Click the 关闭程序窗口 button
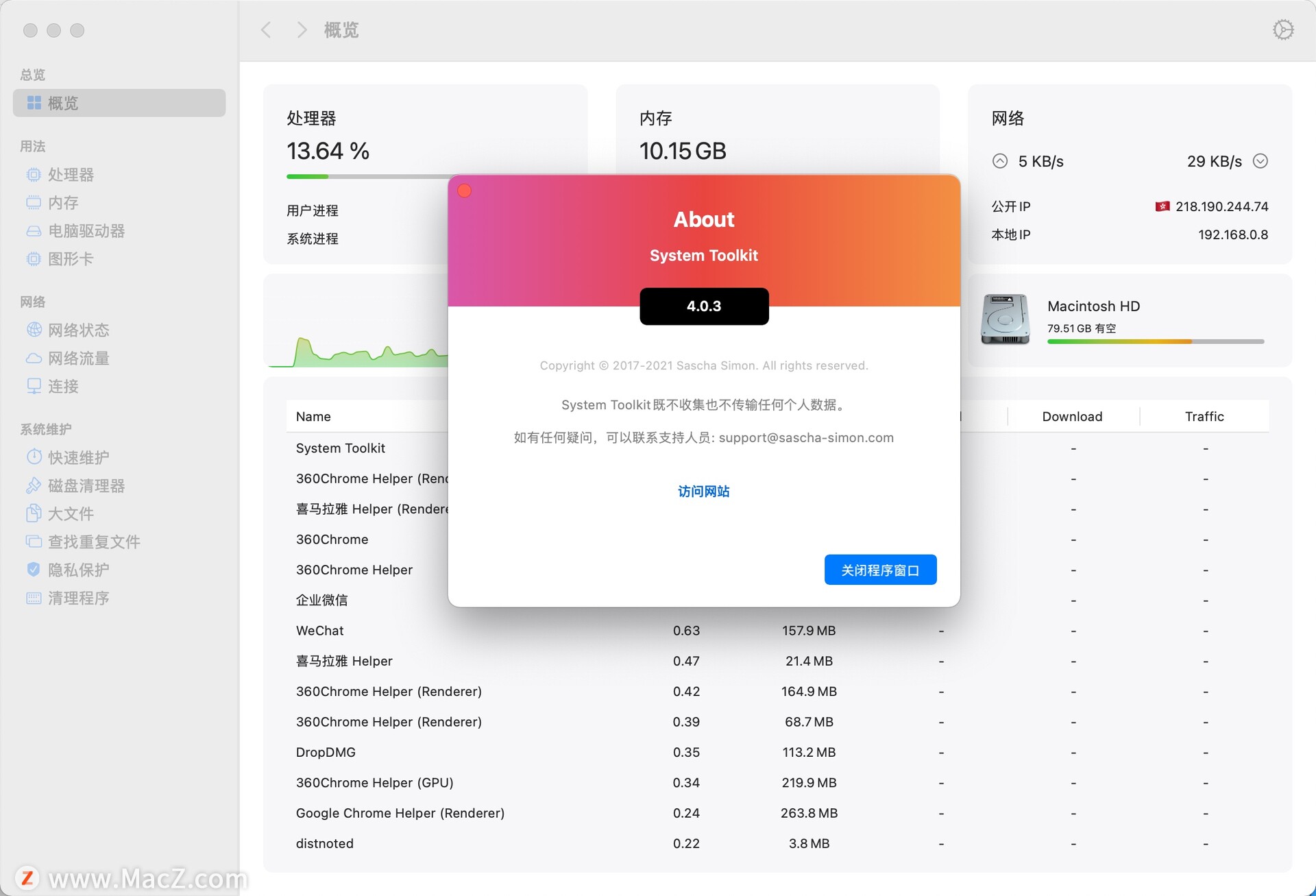The height and width of the screenshot is (896, 1316). [880, 570]
